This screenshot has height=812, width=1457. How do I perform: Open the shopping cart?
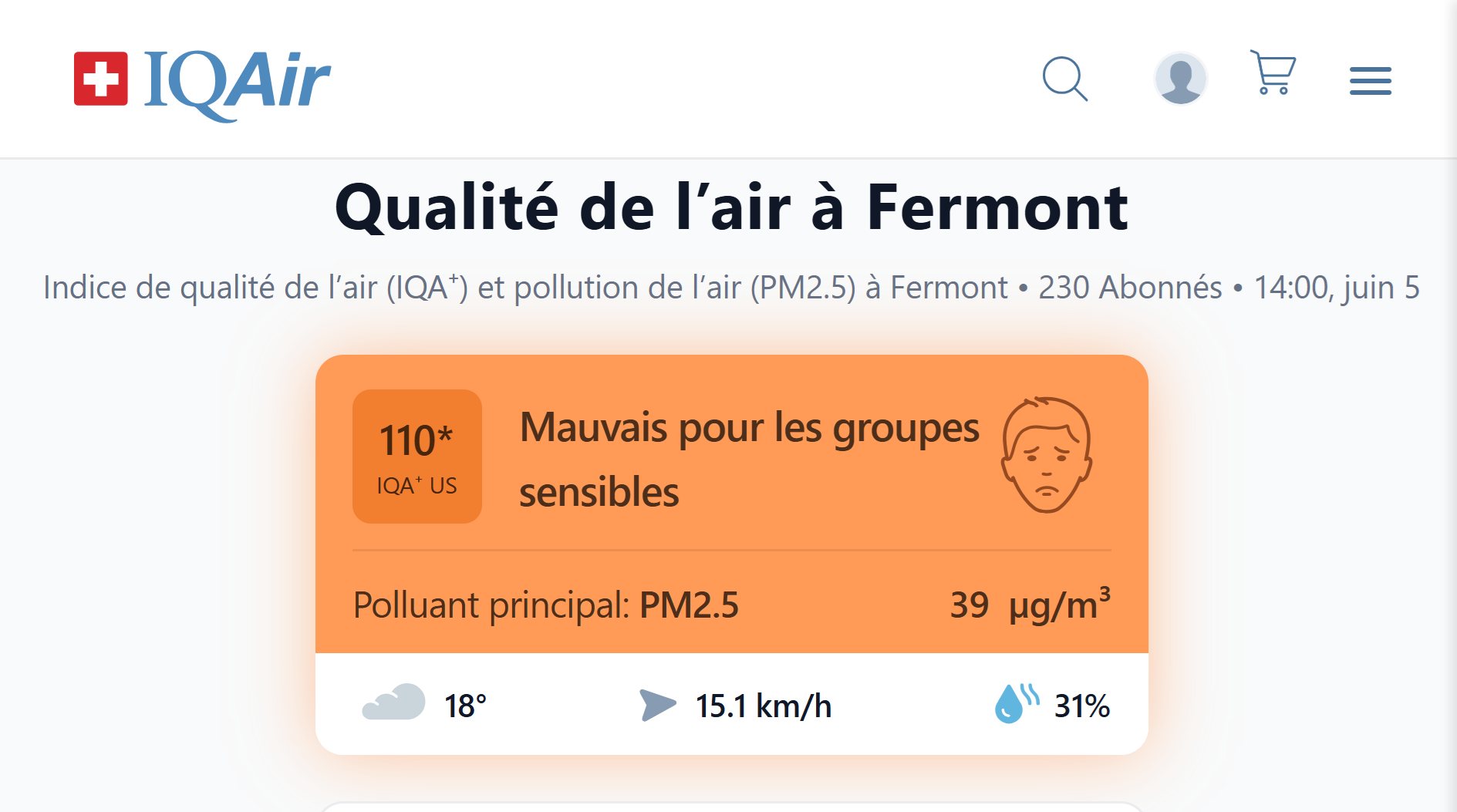tap(1273, 72)
